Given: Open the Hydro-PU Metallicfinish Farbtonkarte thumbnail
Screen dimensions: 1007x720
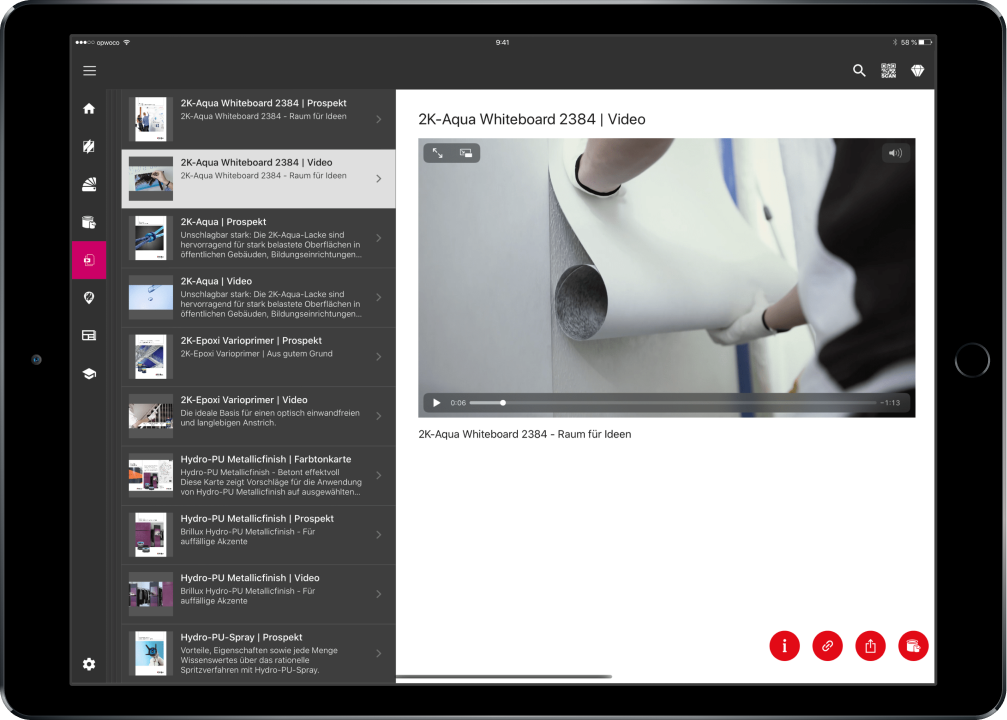Looking at the screenshot, I should [x=151, y=475].
